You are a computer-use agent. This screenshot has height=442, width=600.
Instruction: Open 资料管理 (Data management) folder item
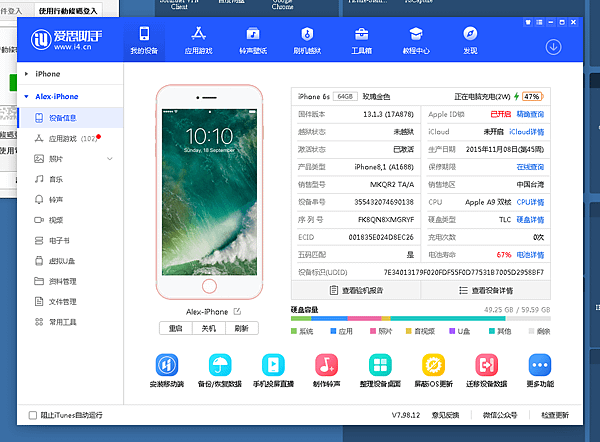[70, 281]
